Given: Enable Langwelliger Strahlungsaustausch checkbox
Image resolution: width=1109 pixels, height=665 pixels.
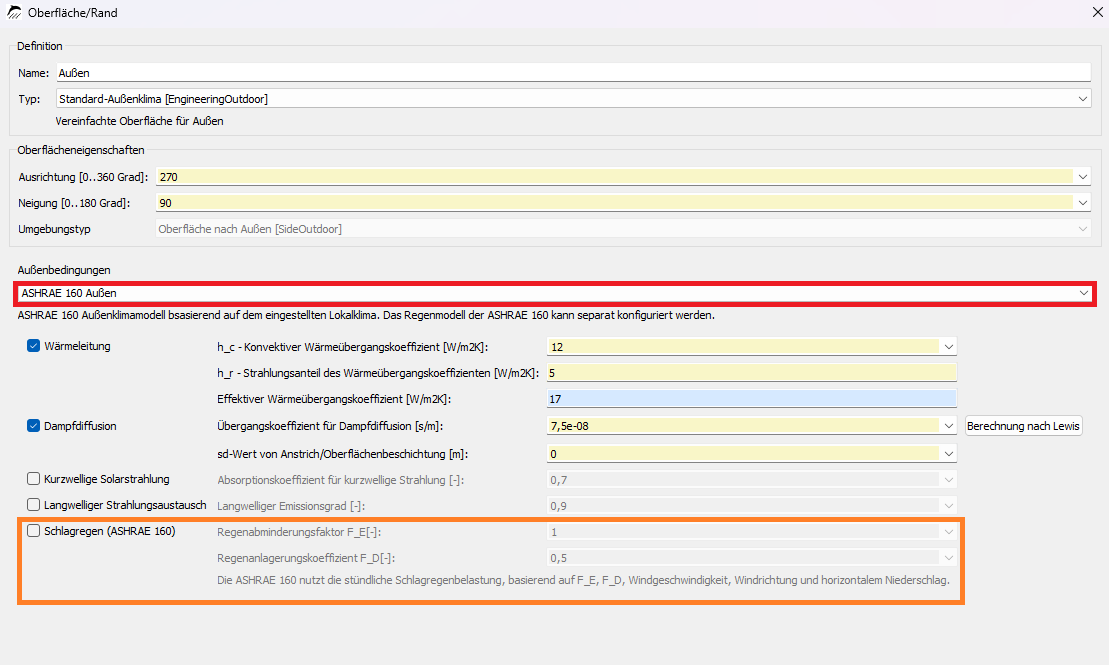Looking at the screenshot, I should pos(33,505).
